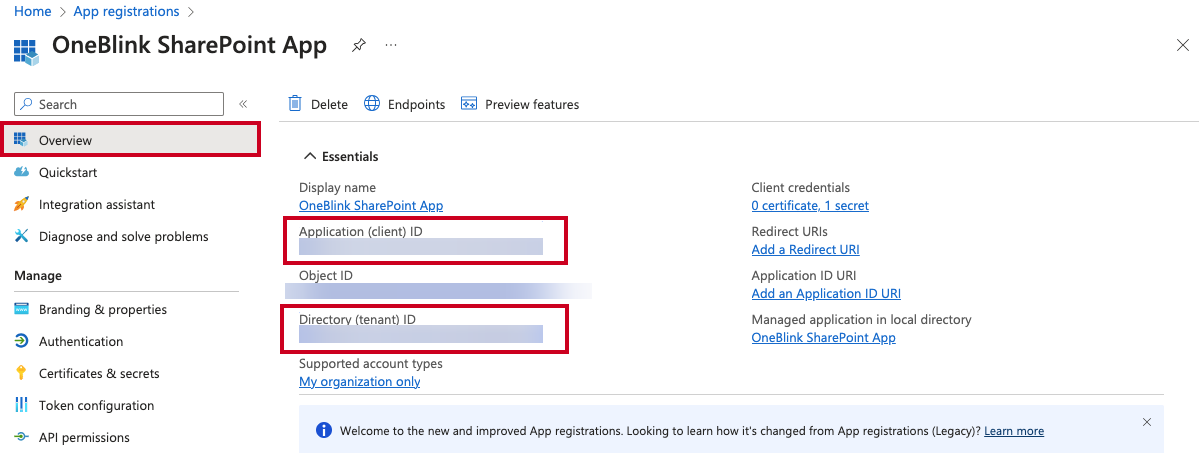Click the Preview features icon
1200x453 pixels.
468,103
